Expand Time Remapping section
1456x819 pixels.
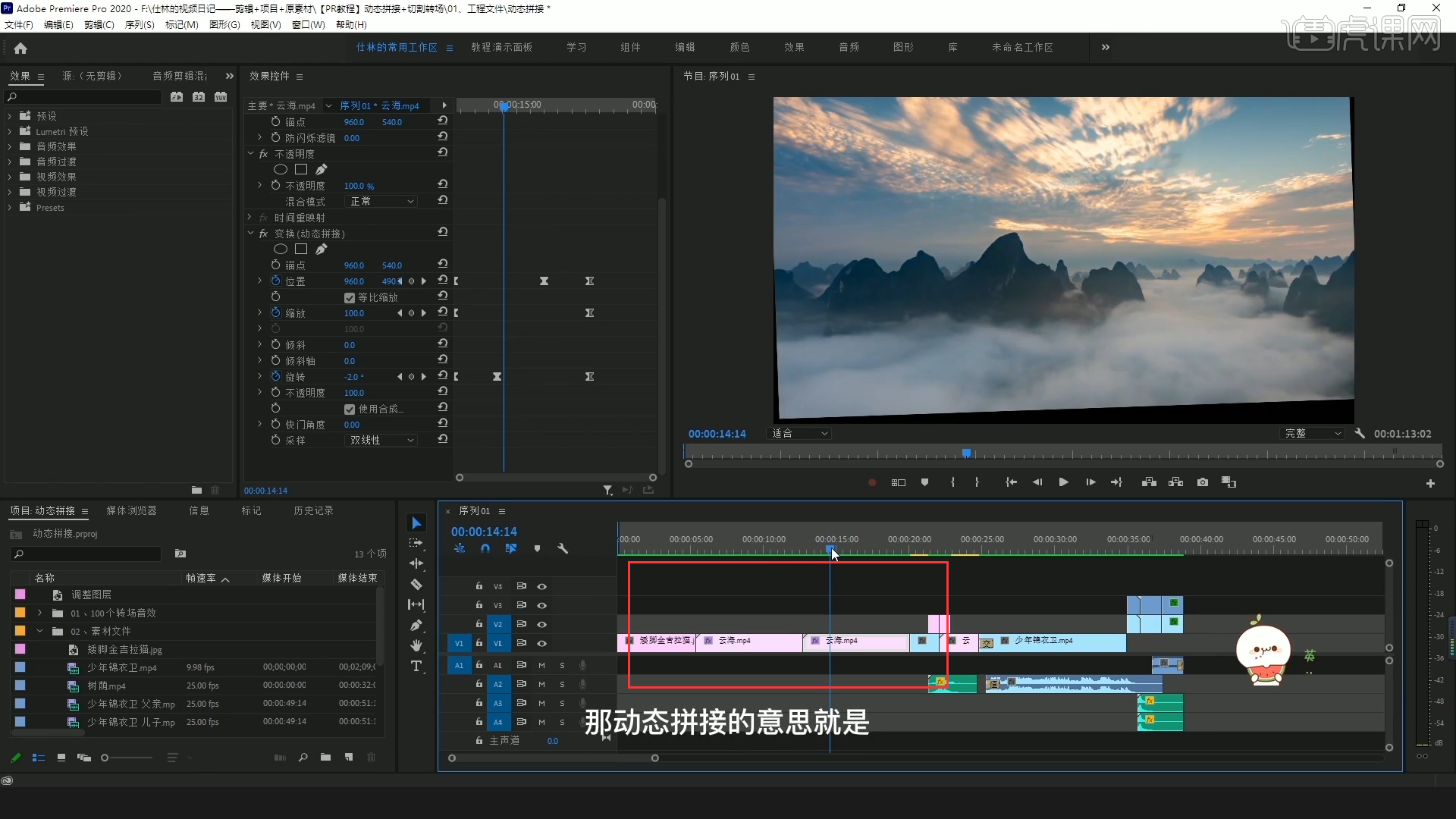(250, 218)
